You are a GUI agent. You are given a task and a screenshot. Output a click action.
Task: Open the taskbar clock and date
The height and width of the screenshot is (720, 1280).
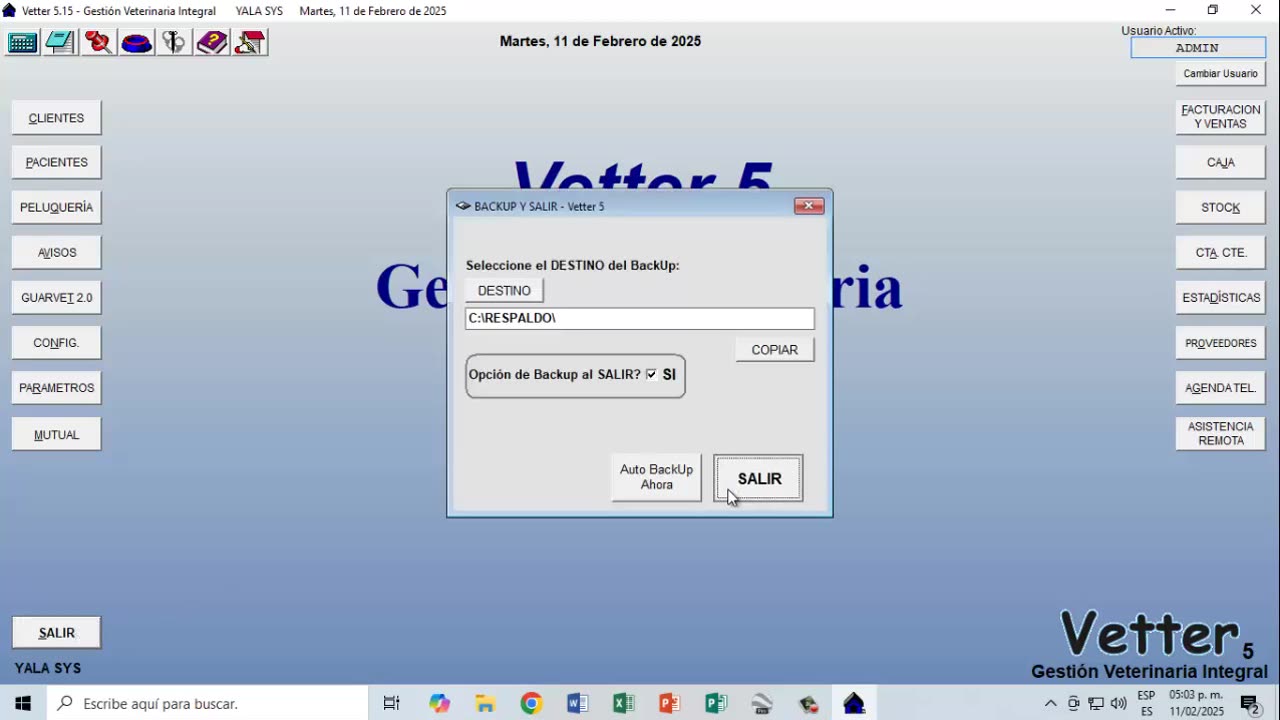tap(1196, 704)
